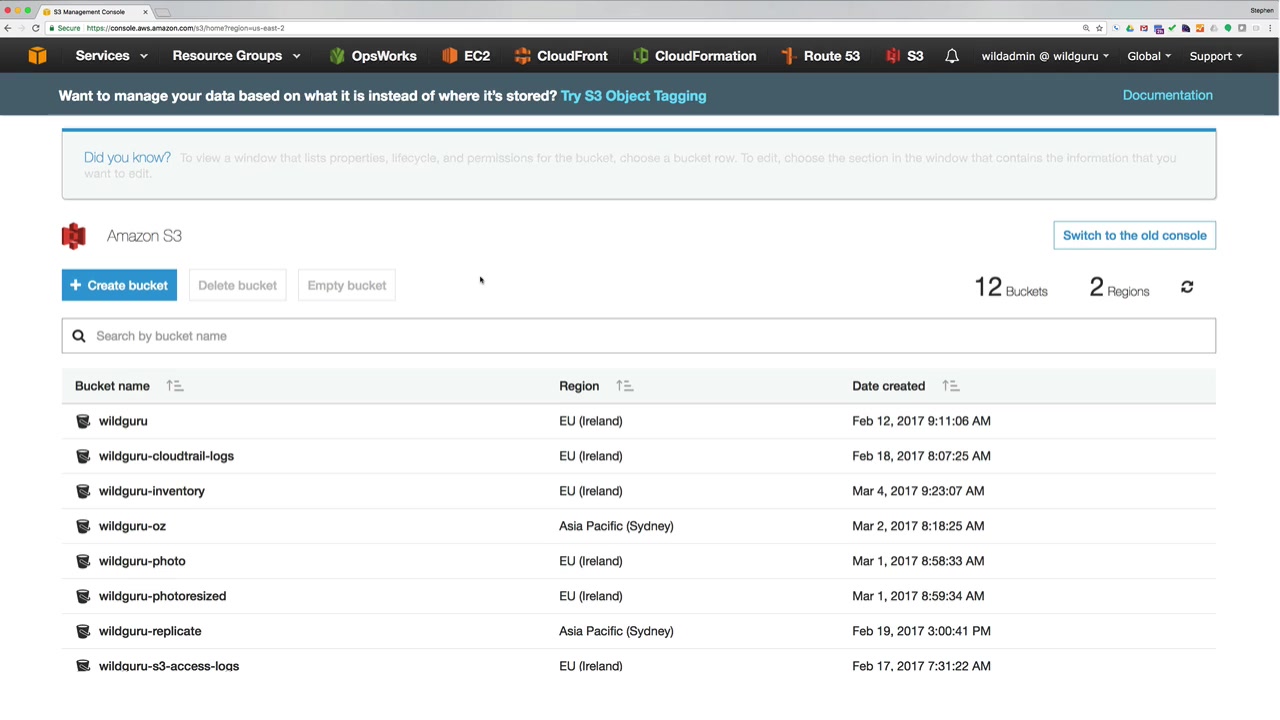Open the wildguru-s3-access-logs bucket
Viewport: 1280px width, 720px height.
click(x=169, y=666)
